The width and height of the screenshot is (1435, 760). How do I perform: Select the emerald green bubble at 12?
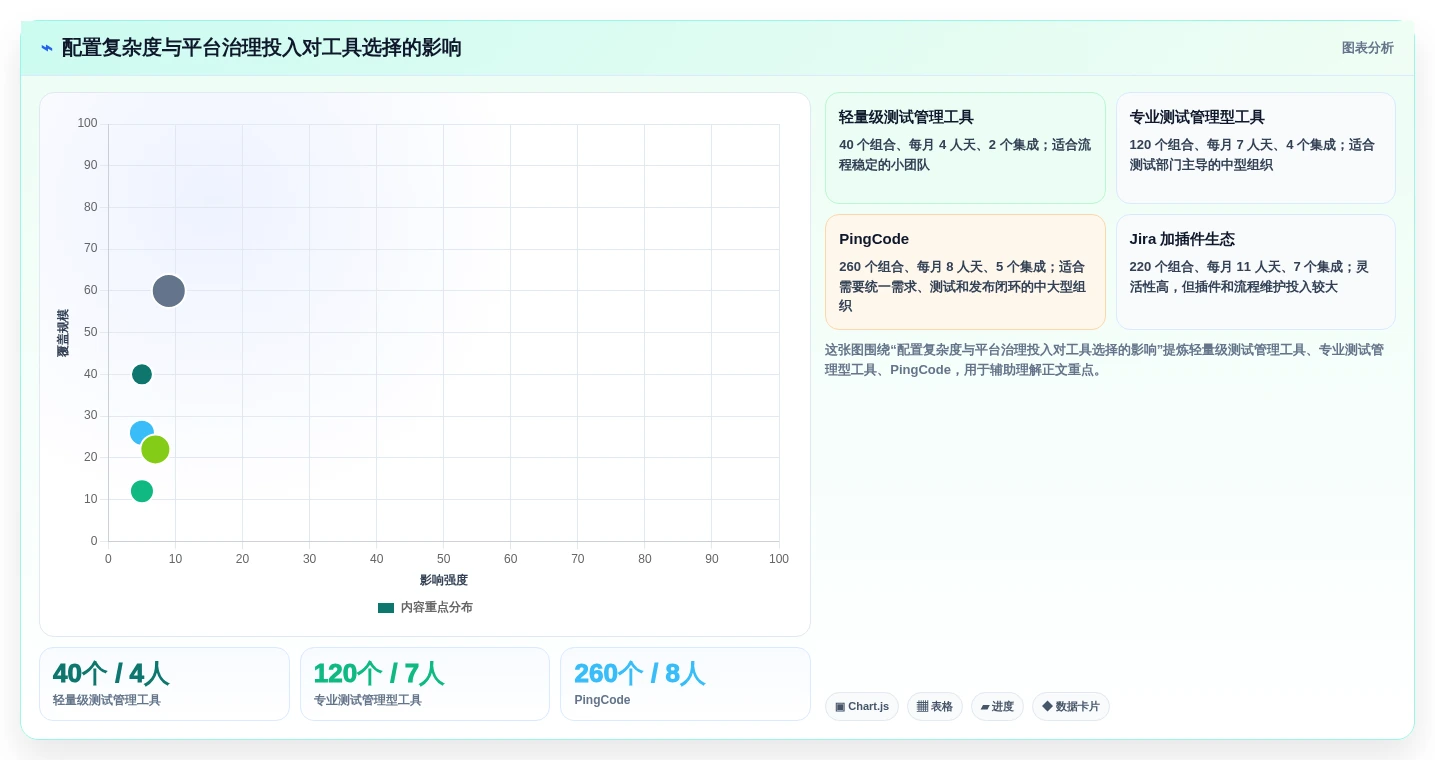[x=142, y=491]
